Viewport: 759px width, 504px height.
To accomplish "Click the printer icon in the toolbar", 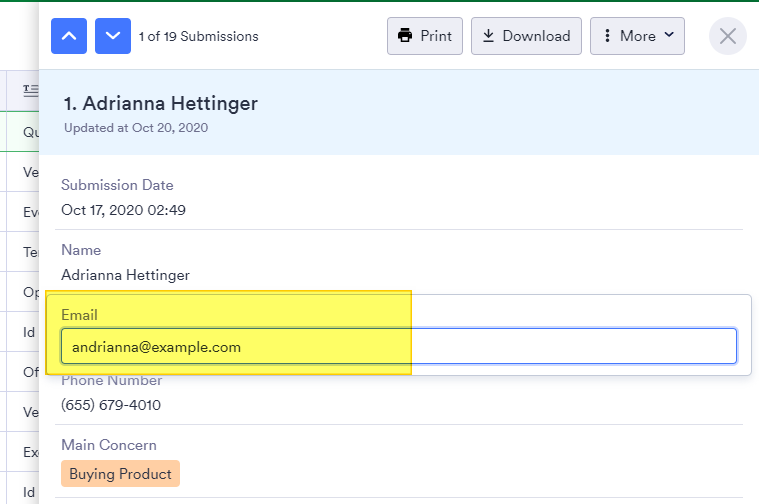I will pos(405,36).
